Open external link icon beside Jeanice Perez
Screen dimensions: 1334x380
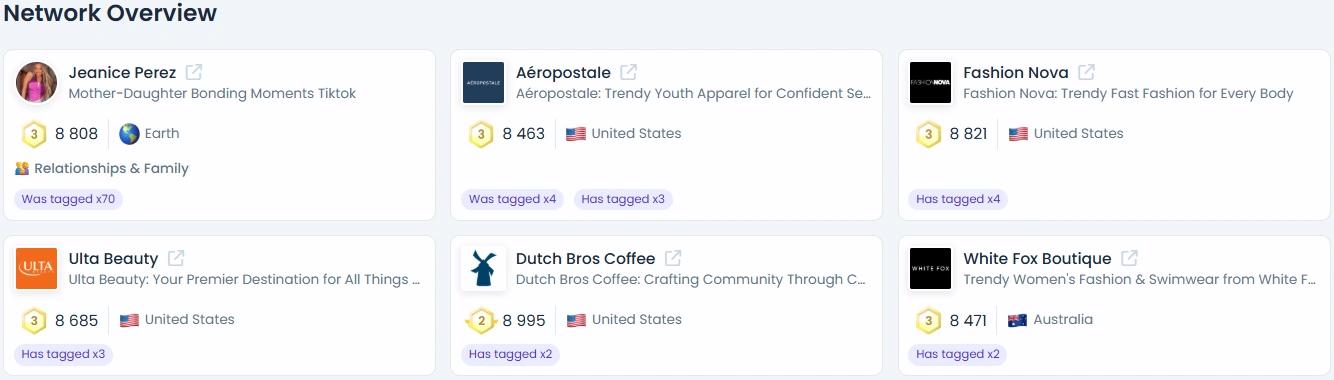(195, 72)
